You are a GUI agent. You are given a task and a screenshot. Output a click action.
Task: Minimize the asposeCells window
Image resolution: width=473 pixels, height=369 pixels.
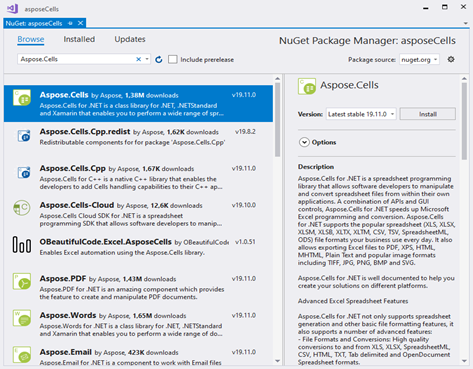(426, 8)
